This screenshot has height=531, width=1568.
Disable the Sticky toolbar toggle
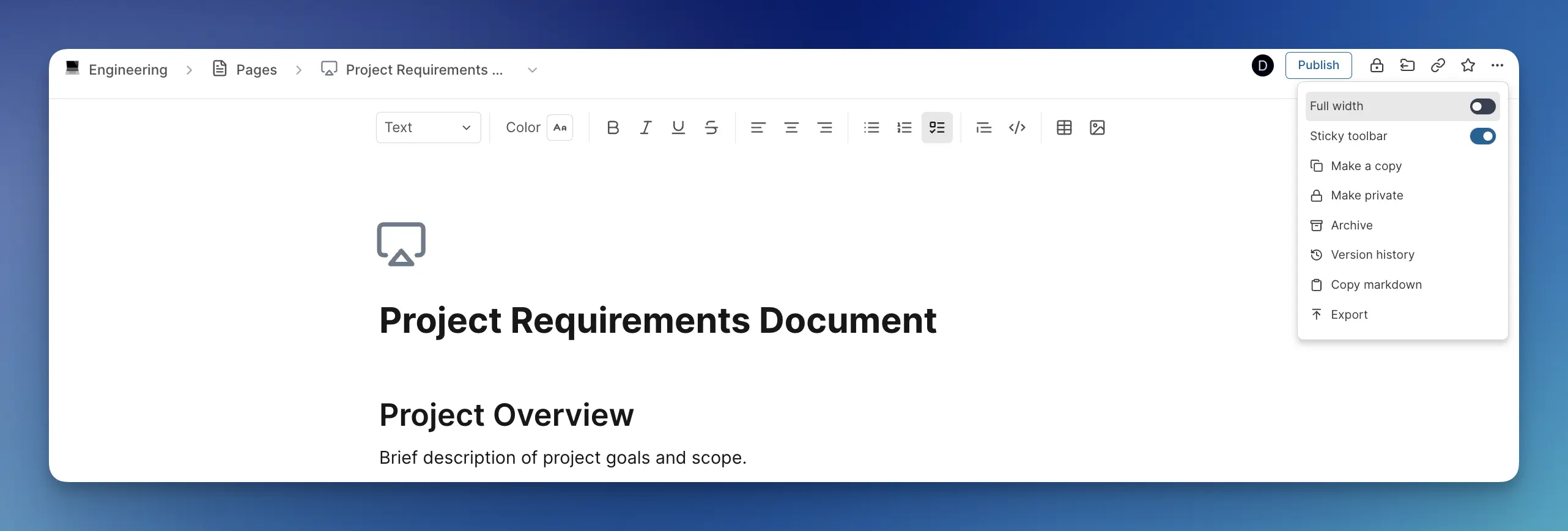1482,136
